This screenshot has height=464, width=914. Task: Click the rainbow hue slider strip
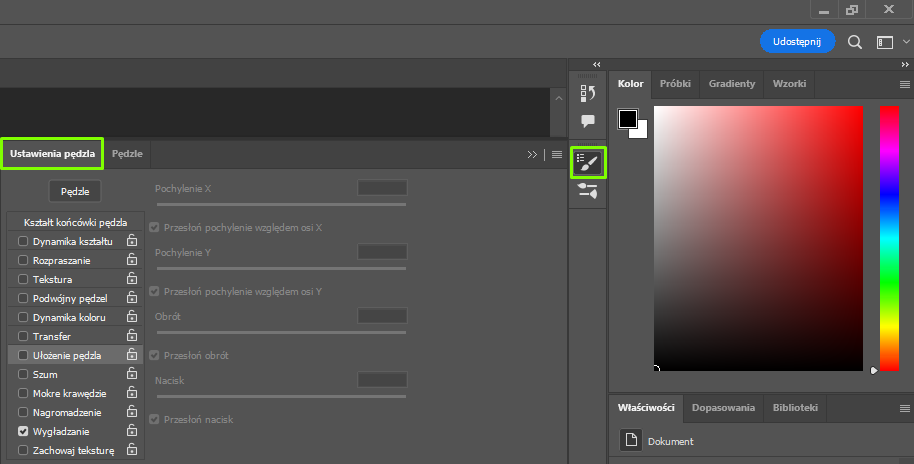(888, 238)
